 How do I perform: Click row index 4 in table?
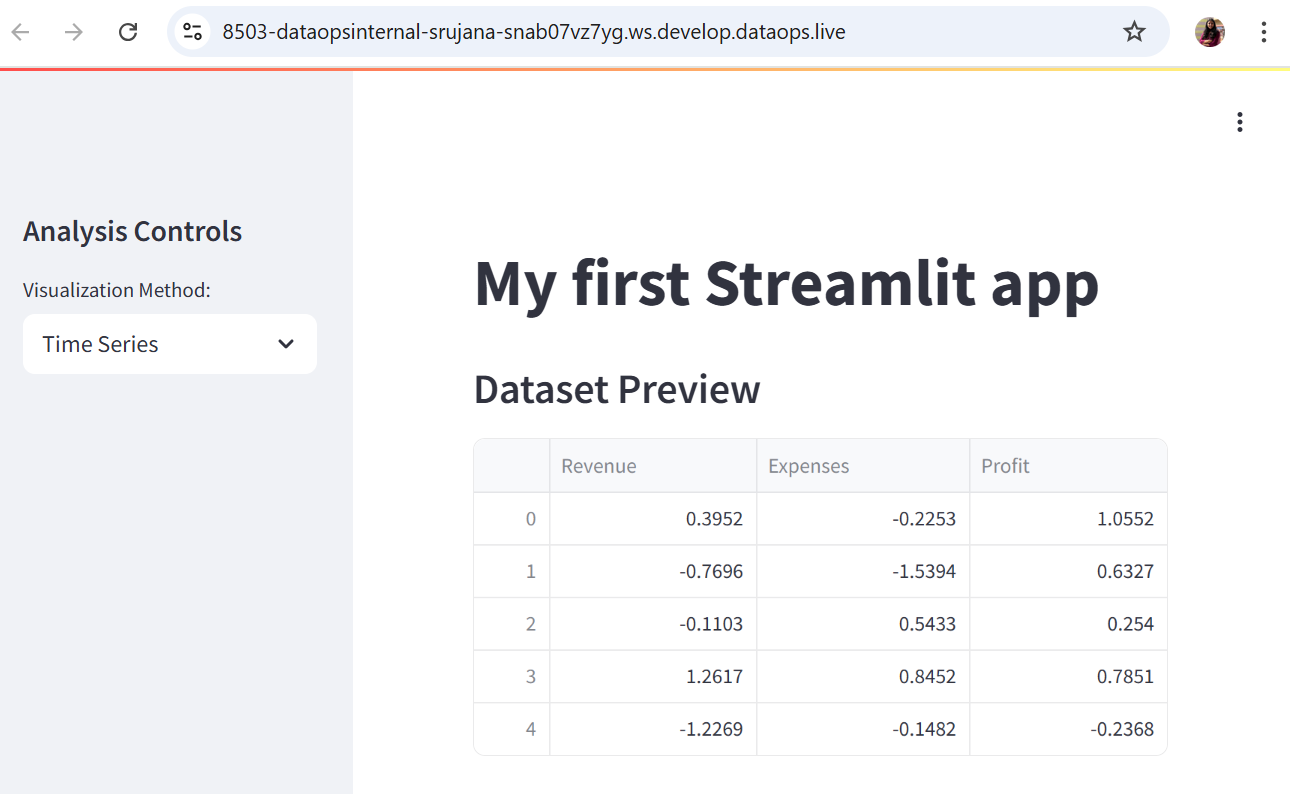click(x=512, y=729)
